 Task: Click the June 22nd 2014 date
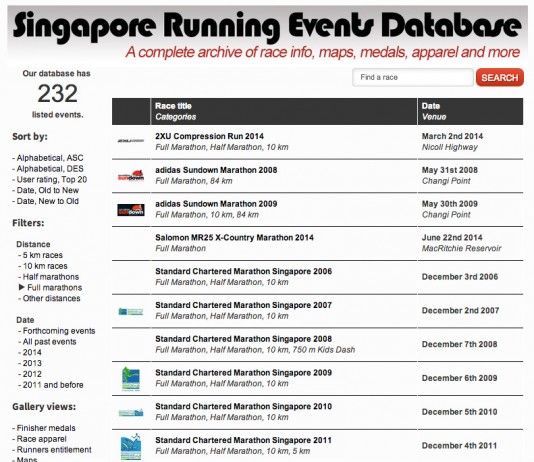pos(452,238)
